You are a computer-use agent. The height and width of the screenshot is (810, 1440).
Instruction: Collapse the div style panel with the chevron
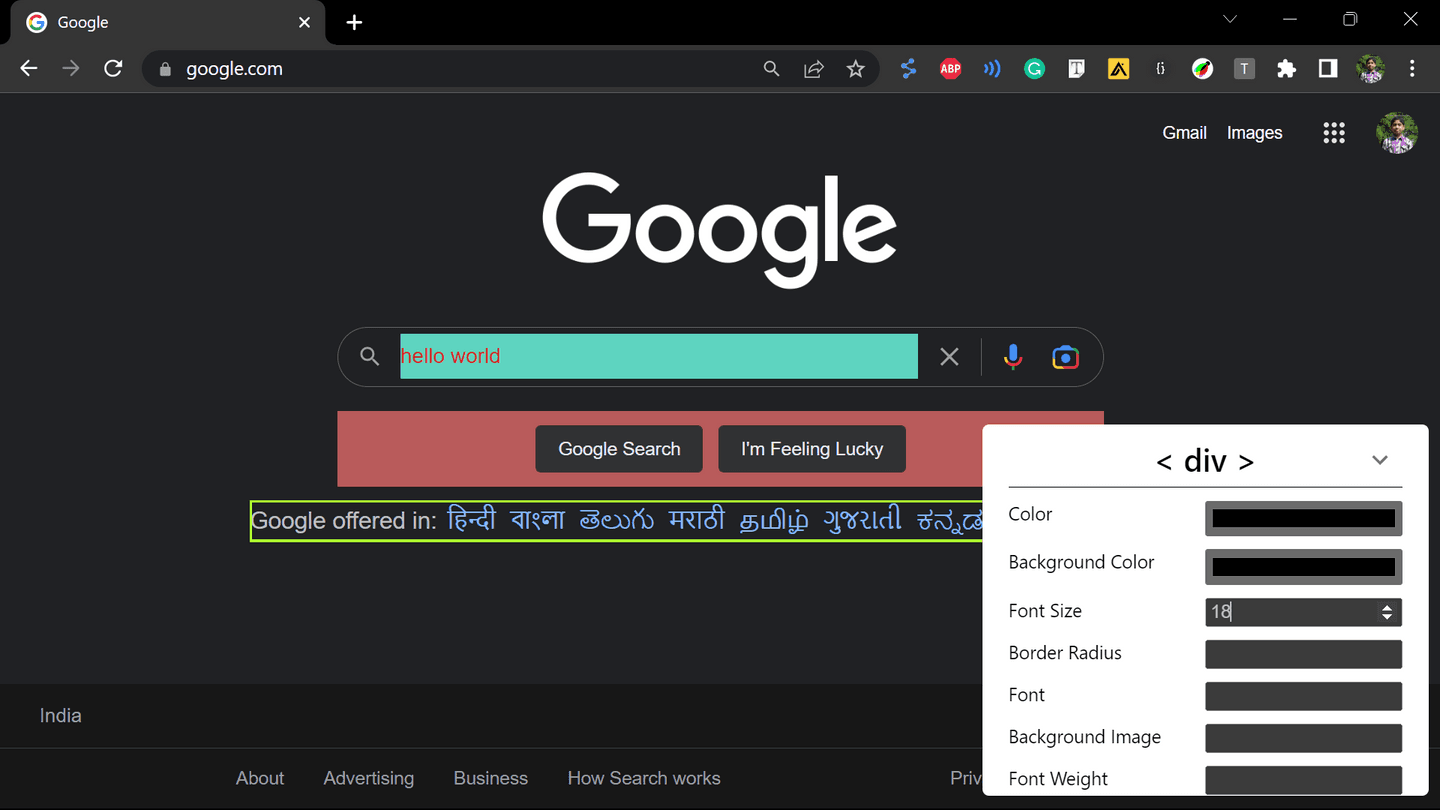point(1380,460)
